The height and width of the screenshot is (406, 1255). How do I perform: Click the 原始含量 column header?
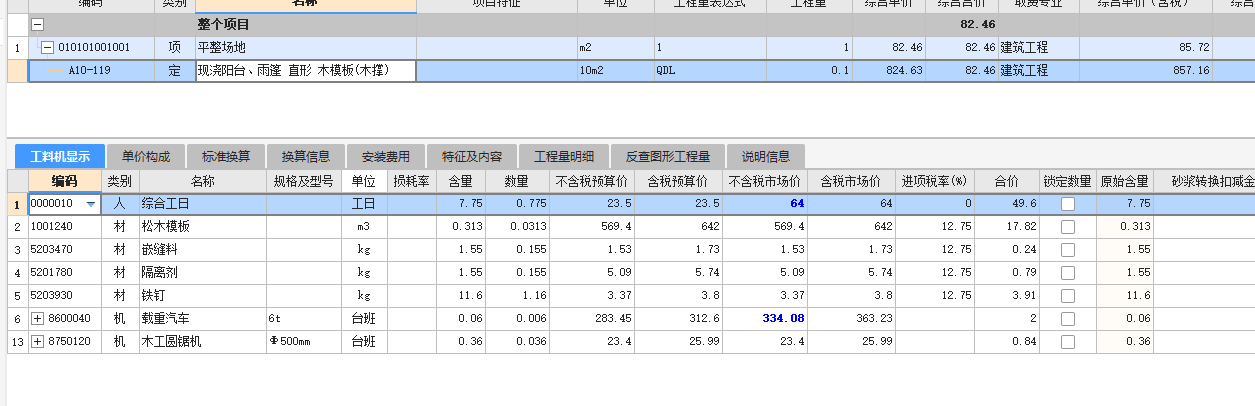click(x=1125, y=181)
